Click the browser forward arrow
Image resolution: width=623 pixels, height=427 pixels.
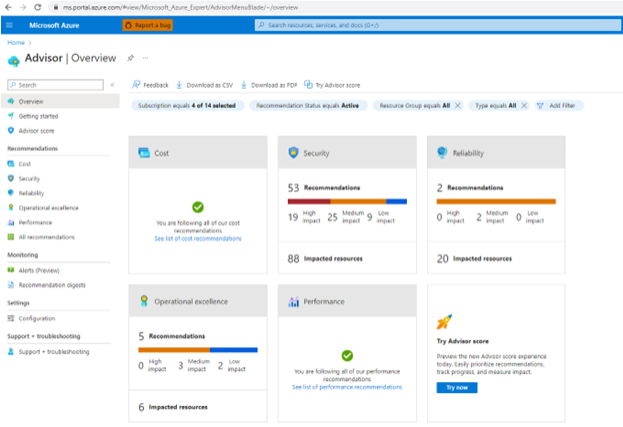tap(23, 7)
